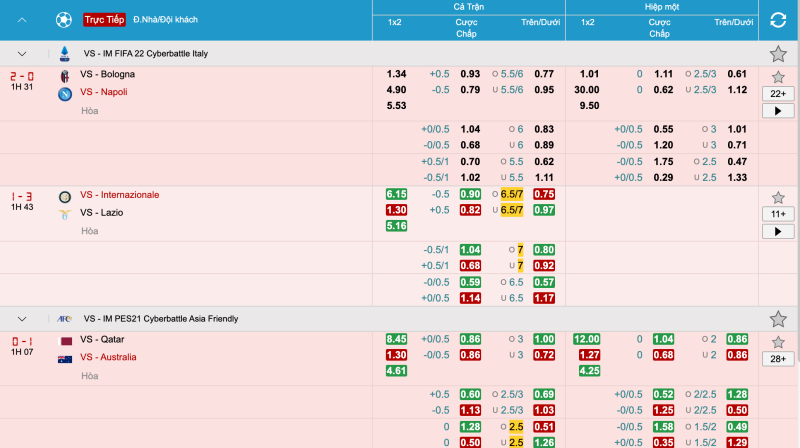Open 28+ more markets for Qatar match

[x=778, y=359]
